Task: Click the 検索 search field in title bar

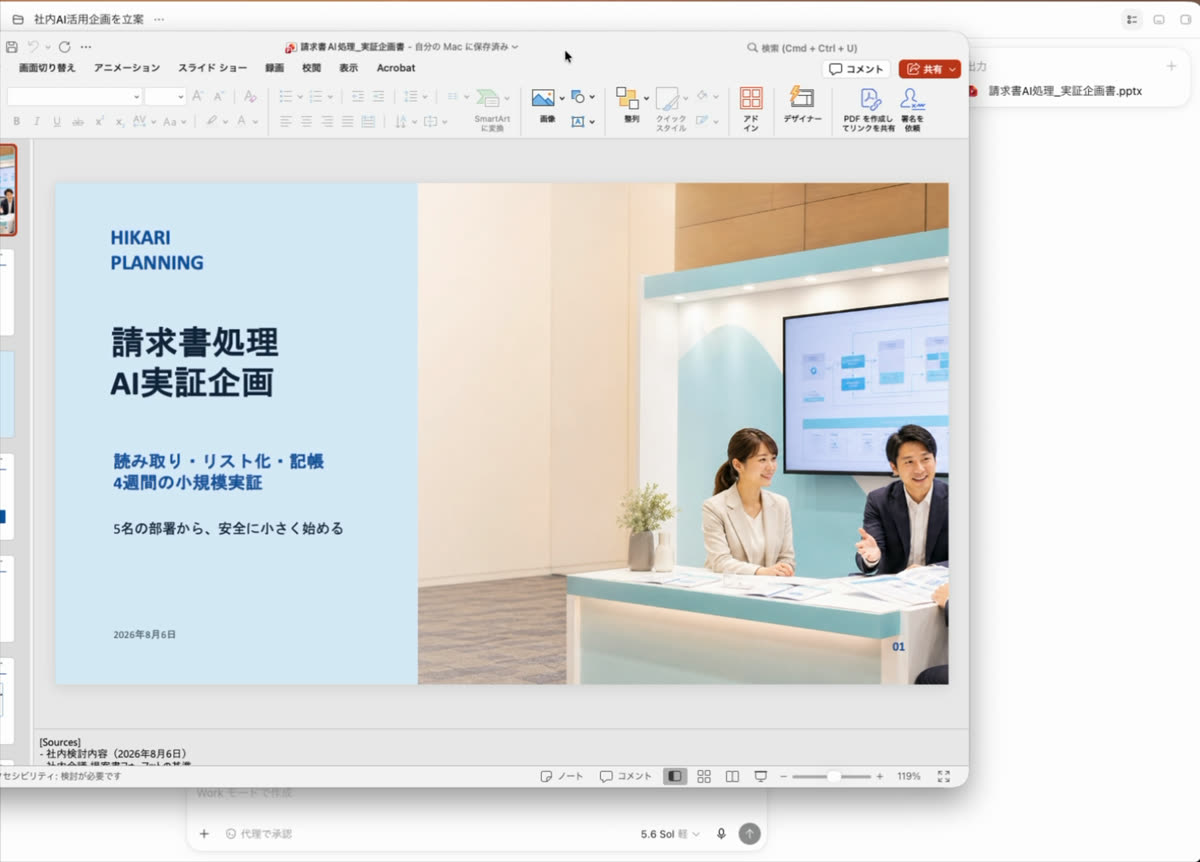Action: click(802, 48)
